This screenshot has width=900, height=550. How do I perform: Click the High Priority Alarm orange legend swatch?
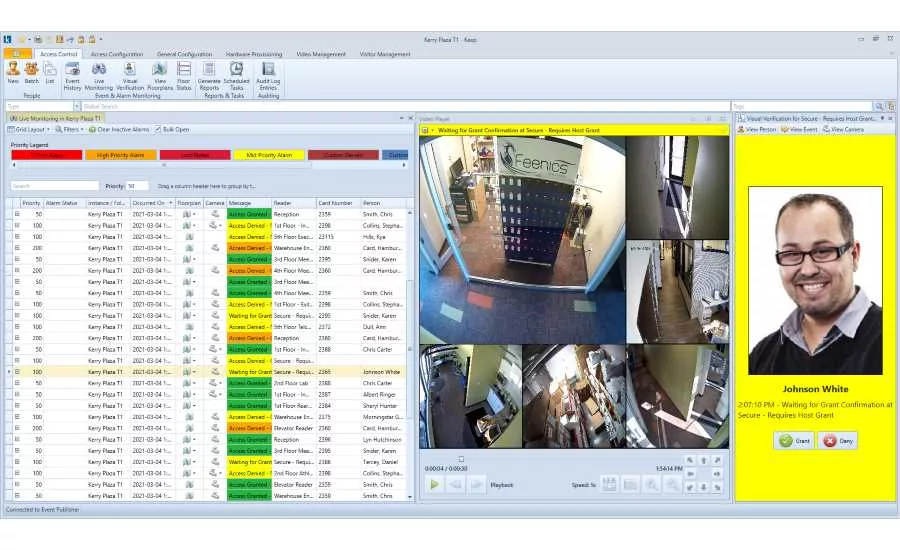pos(121,155)
